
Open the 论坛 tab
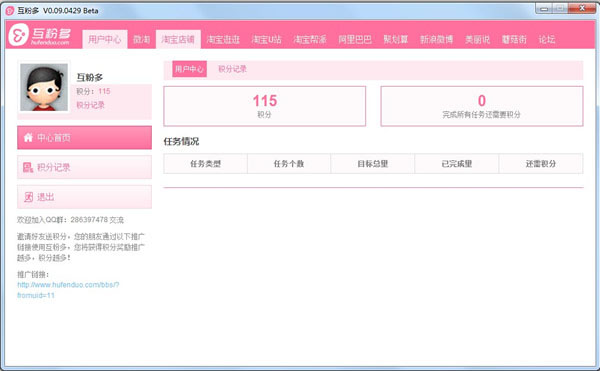tap(546, 39)
